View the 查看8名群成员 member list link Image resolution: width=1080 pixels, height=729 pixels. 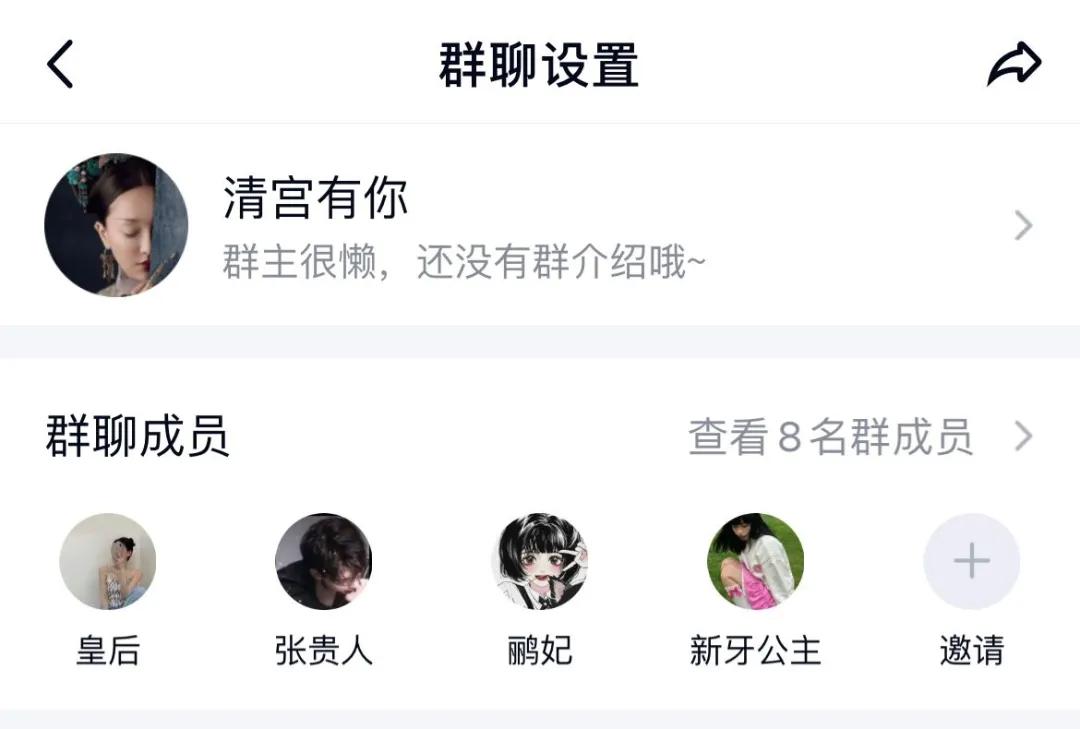coord(830,437)
